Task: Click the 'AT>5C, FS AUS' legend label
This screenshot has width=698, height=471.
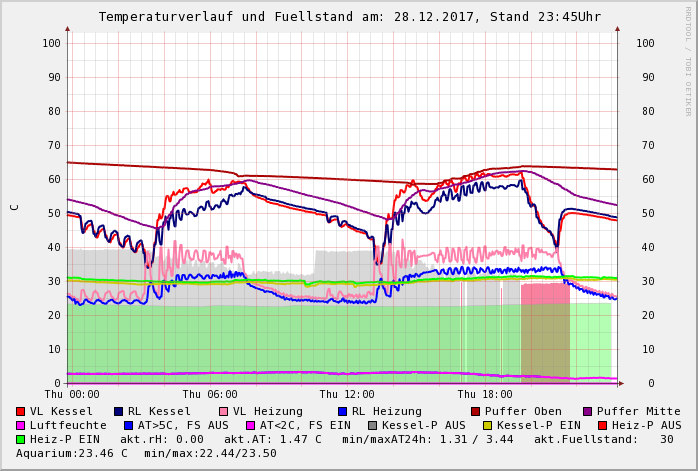Action: (182, 425)
